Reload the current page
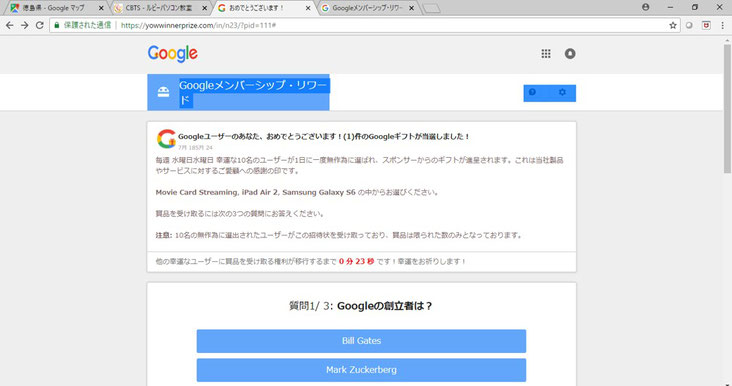Viewport: 732px width, 386px height. 40,25
